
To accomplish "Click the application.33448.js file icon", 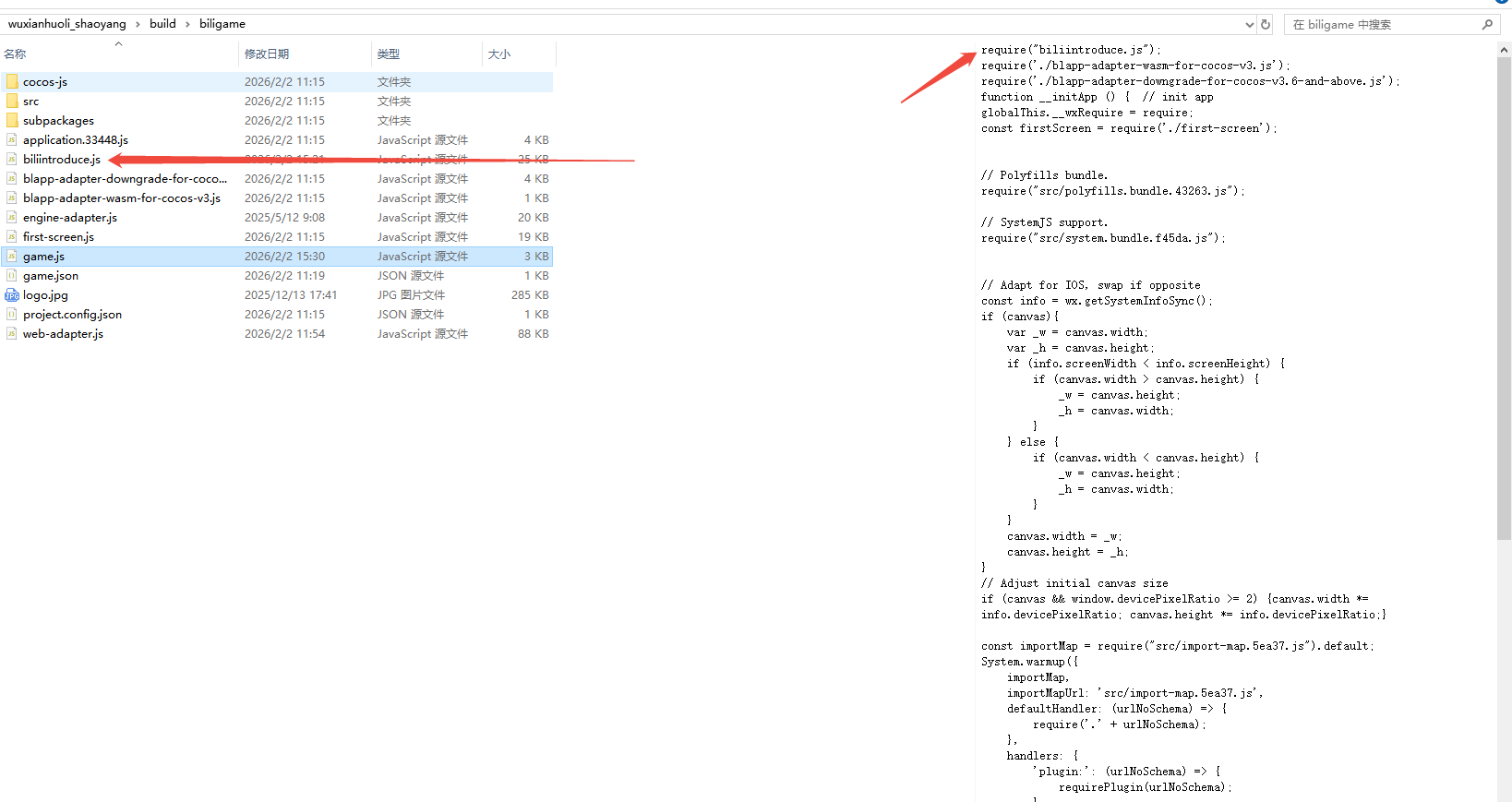I will (x=12, y=140).
